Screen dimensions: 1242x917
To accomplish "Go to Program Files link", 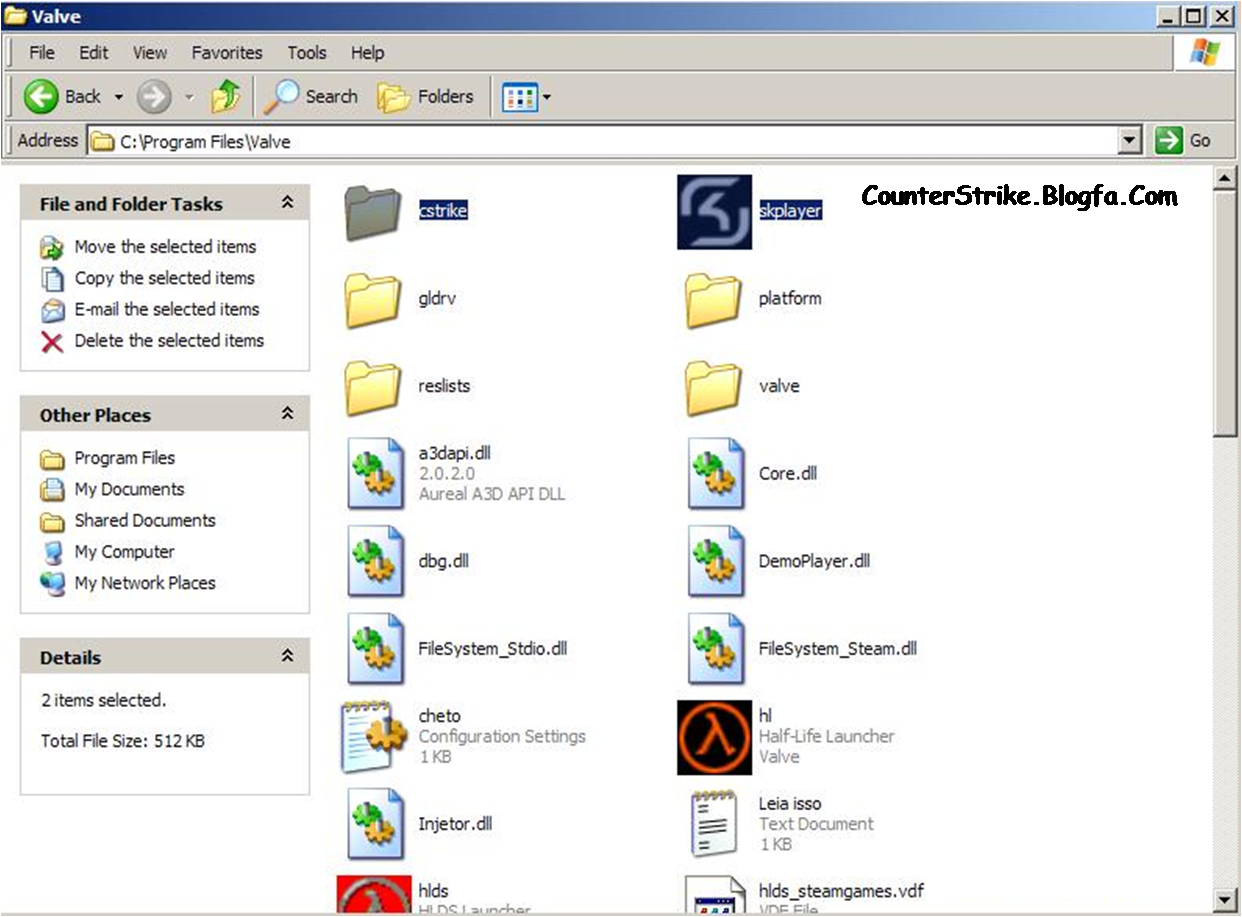I will click(124, 458).
